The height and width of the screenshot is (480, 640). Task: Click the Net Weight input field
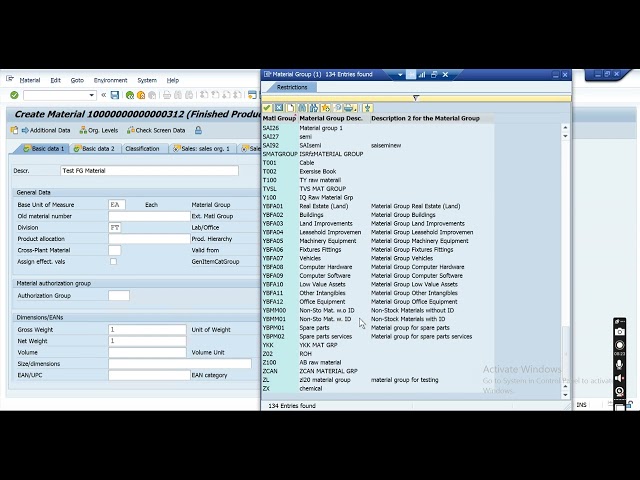click(147, 341)
